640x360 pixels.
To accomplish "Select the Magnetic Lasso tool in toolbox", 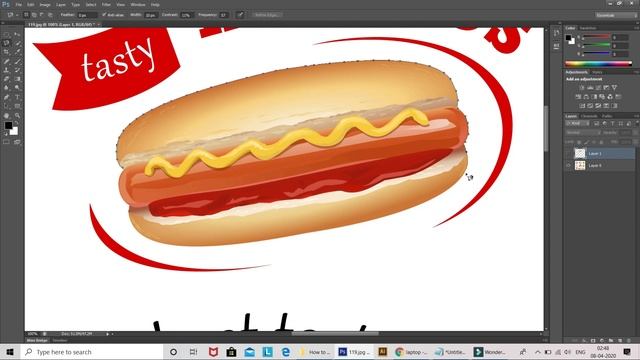I will click(x=7, y=43).
